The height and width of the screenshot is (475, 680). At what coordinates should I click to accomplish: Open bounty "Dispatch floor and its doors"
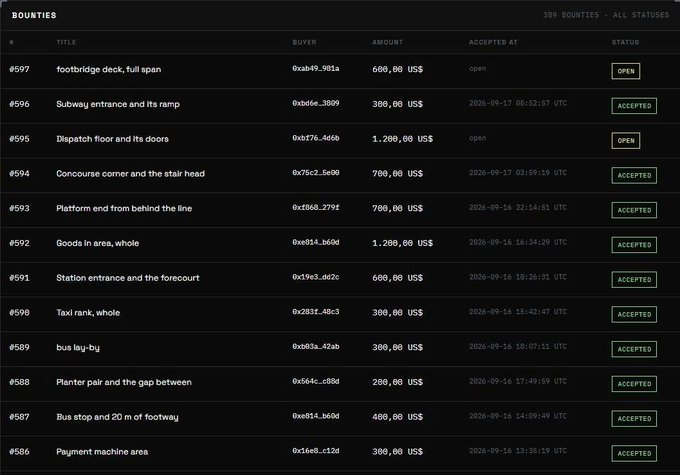[x=112, y=139]
